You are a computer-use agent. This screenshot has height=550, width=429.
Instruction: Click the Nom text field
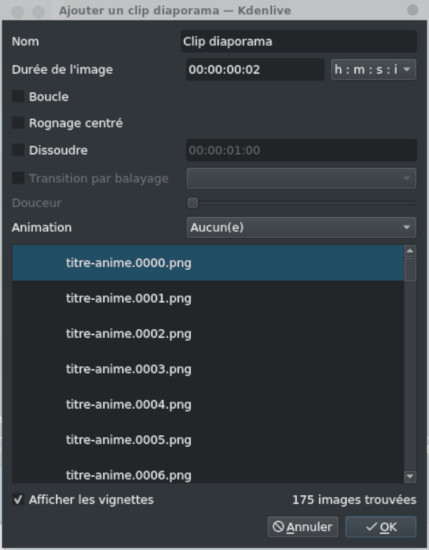[299, 41]
